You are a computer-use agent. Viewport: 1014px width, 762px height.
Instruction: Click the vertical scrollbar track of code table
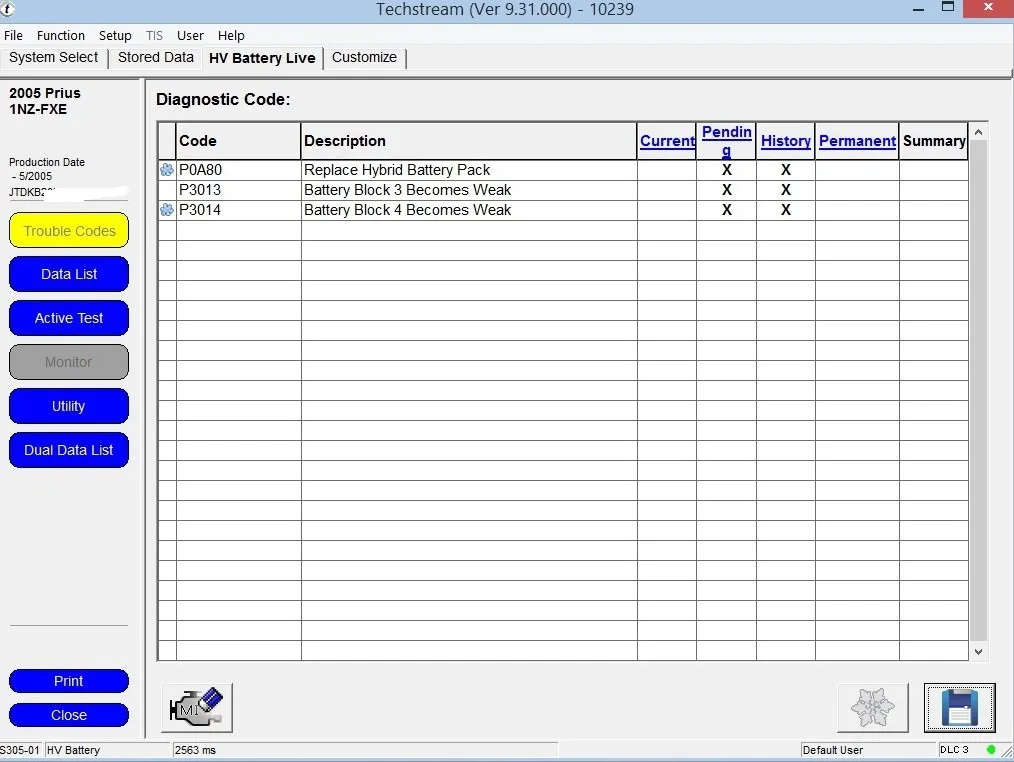coord(978,392)
